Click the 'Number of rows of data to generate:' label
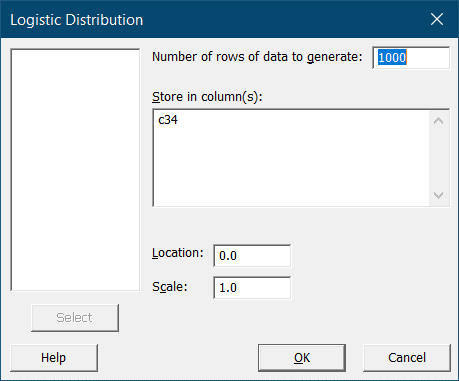 pos(257,57)
